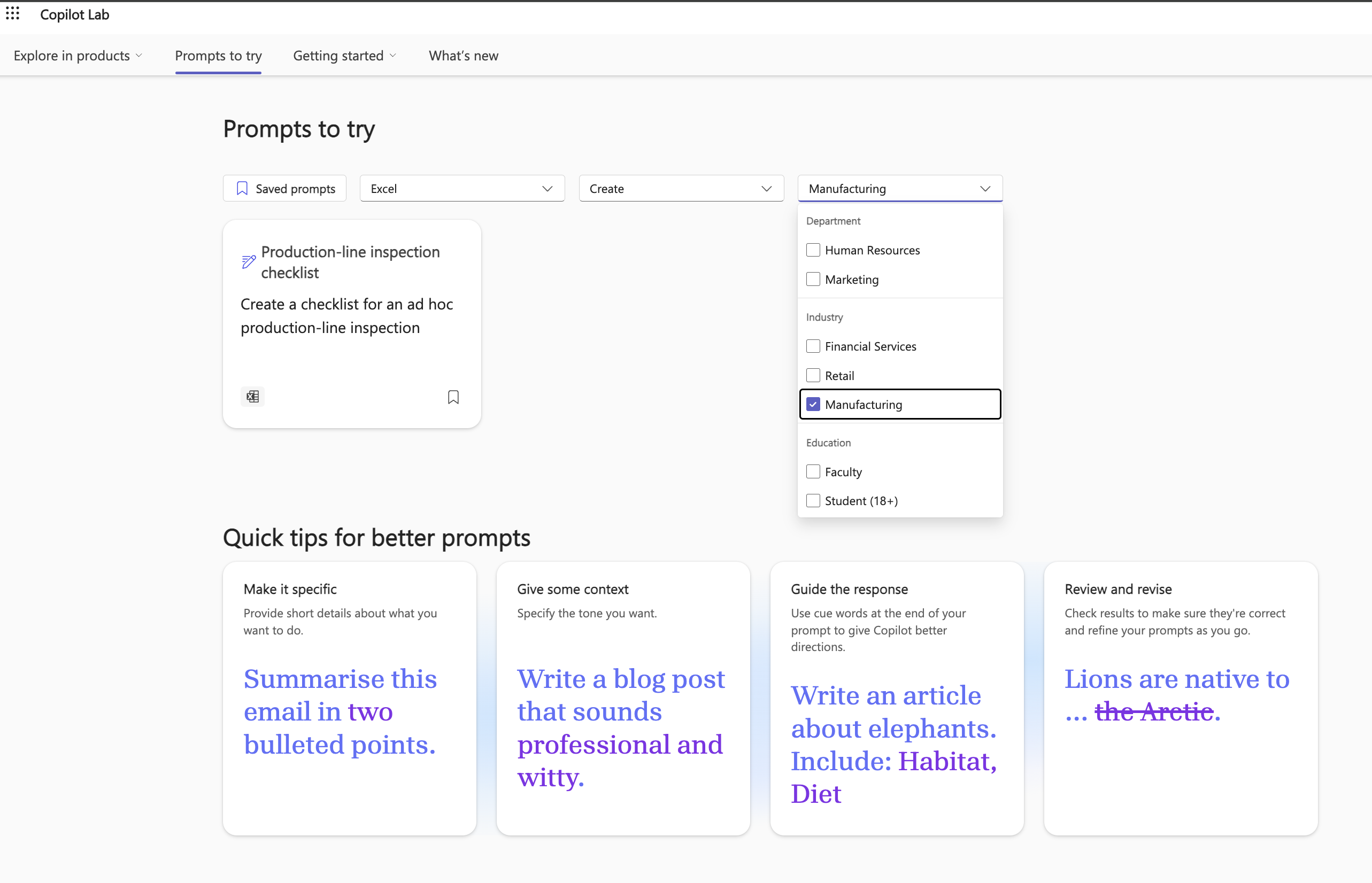The width and height of the screenshot is (1372, 883).
Task: Click the Quick tips for better prompts heading
Action: [x=376, y=538]
